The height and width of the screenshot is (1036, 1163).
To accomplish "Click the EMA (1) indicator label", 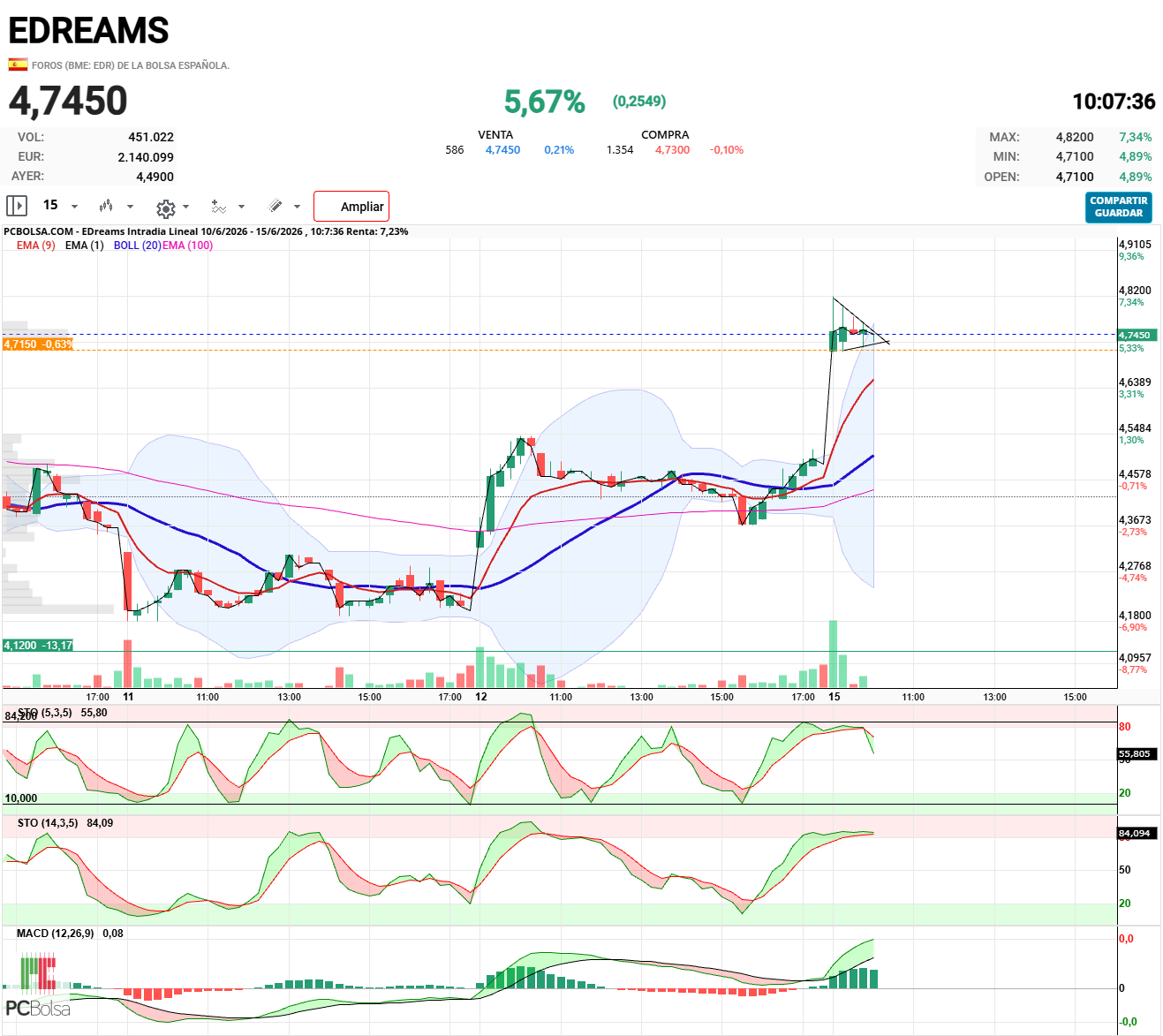I will click(85, 246).
